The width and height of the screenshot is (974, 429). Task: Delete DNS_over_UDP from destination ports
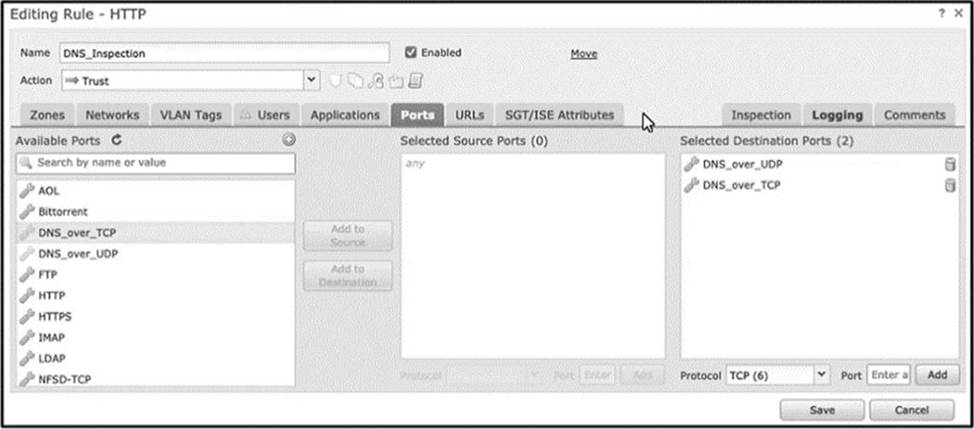coord(950,165)
